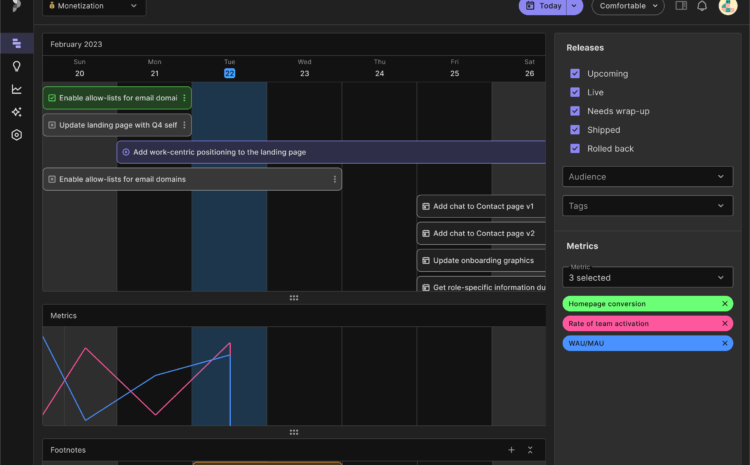Uncheck the Shipped releases checkbox

tap(575, 130)
